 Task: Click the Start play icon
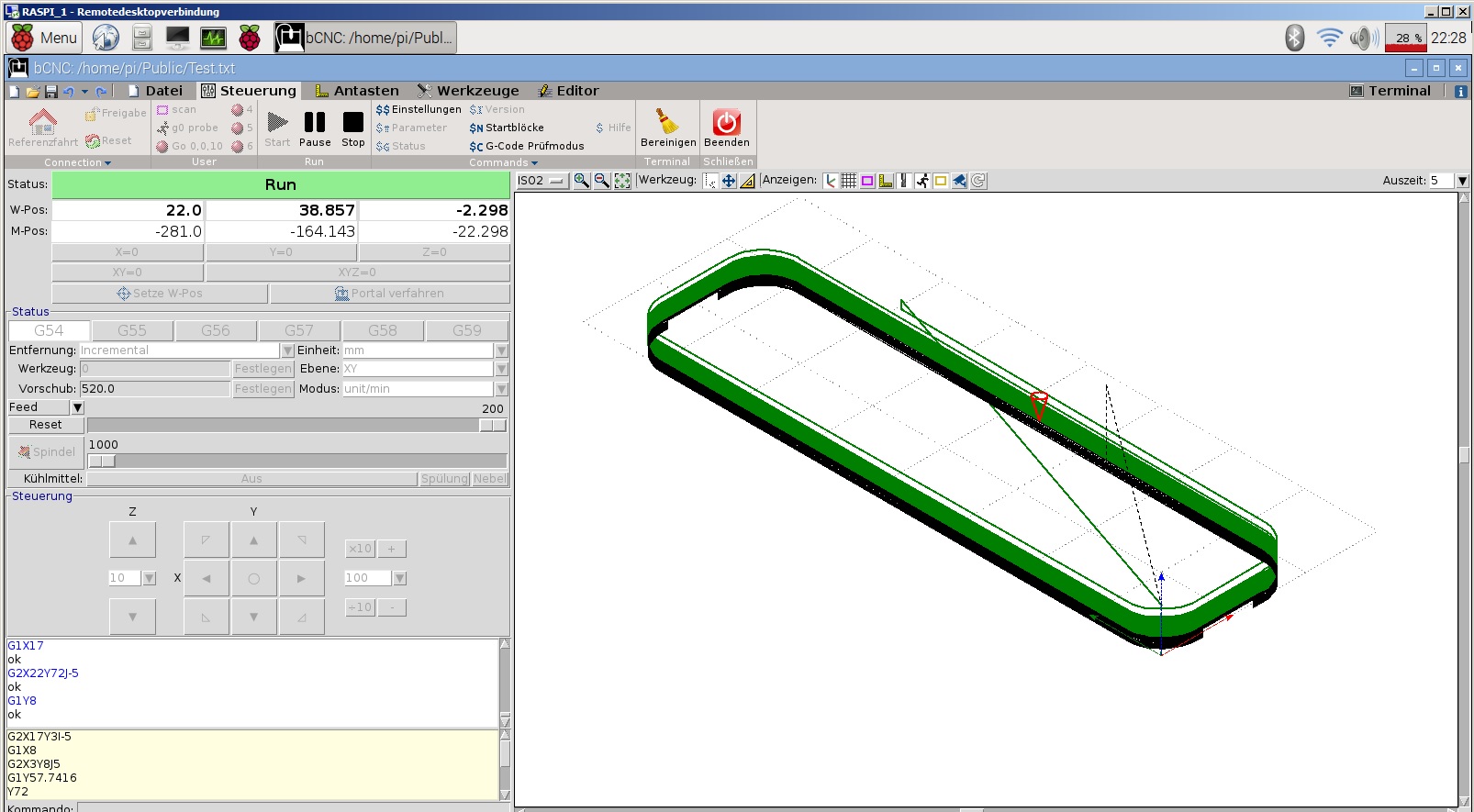(277, 122)
